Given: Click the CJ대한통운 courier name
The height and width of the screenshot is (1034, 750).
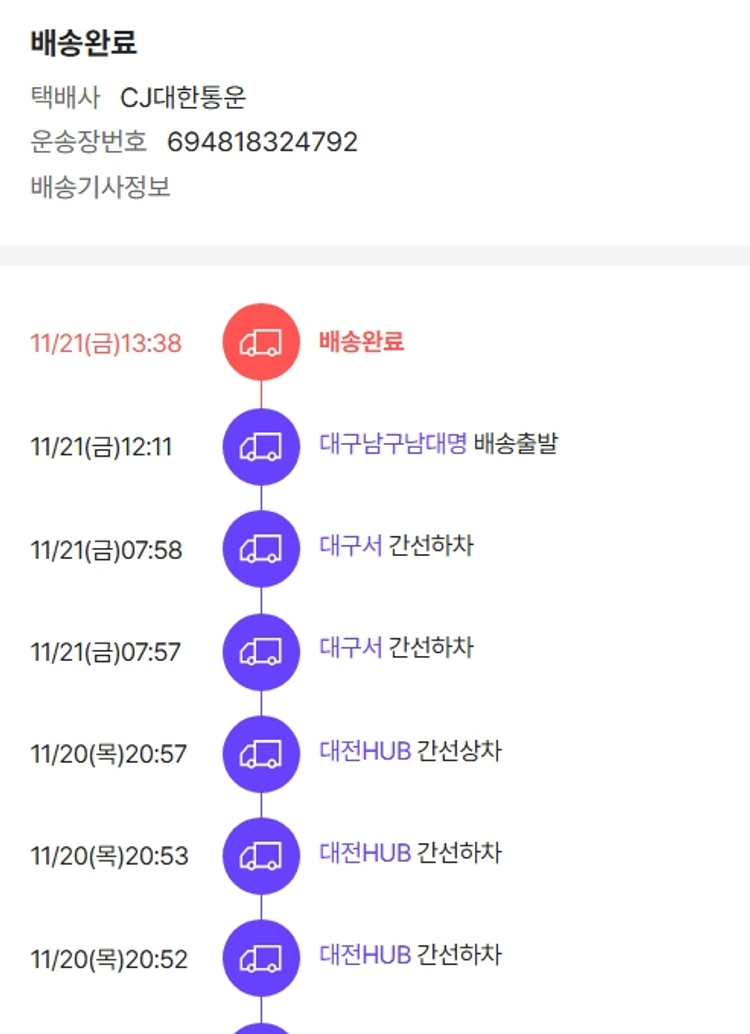Looking at the screenshot, I should pos(183,98).
